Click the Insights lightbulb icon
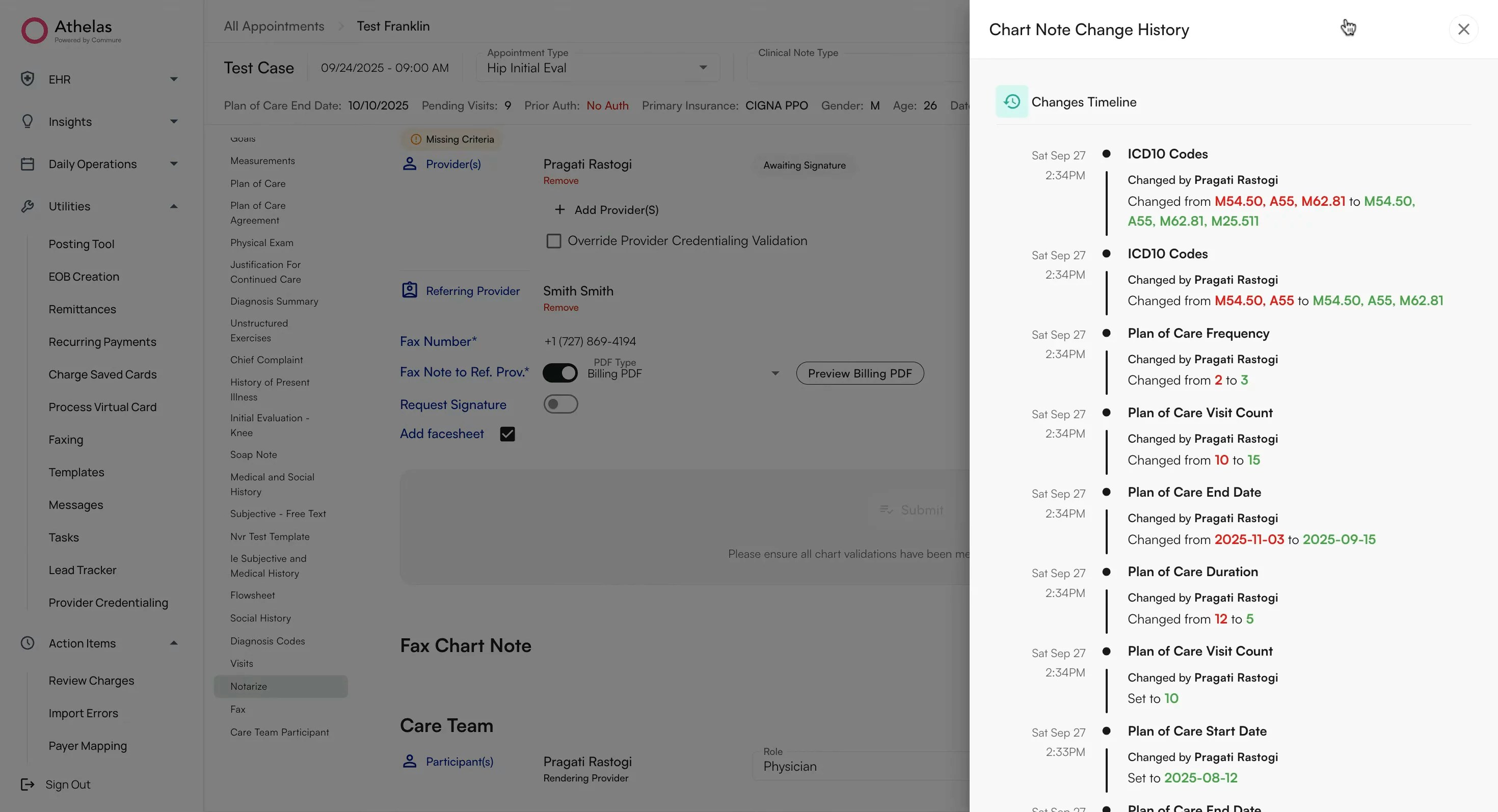This screenshot has width=1498, height=812. click(28, 121)
